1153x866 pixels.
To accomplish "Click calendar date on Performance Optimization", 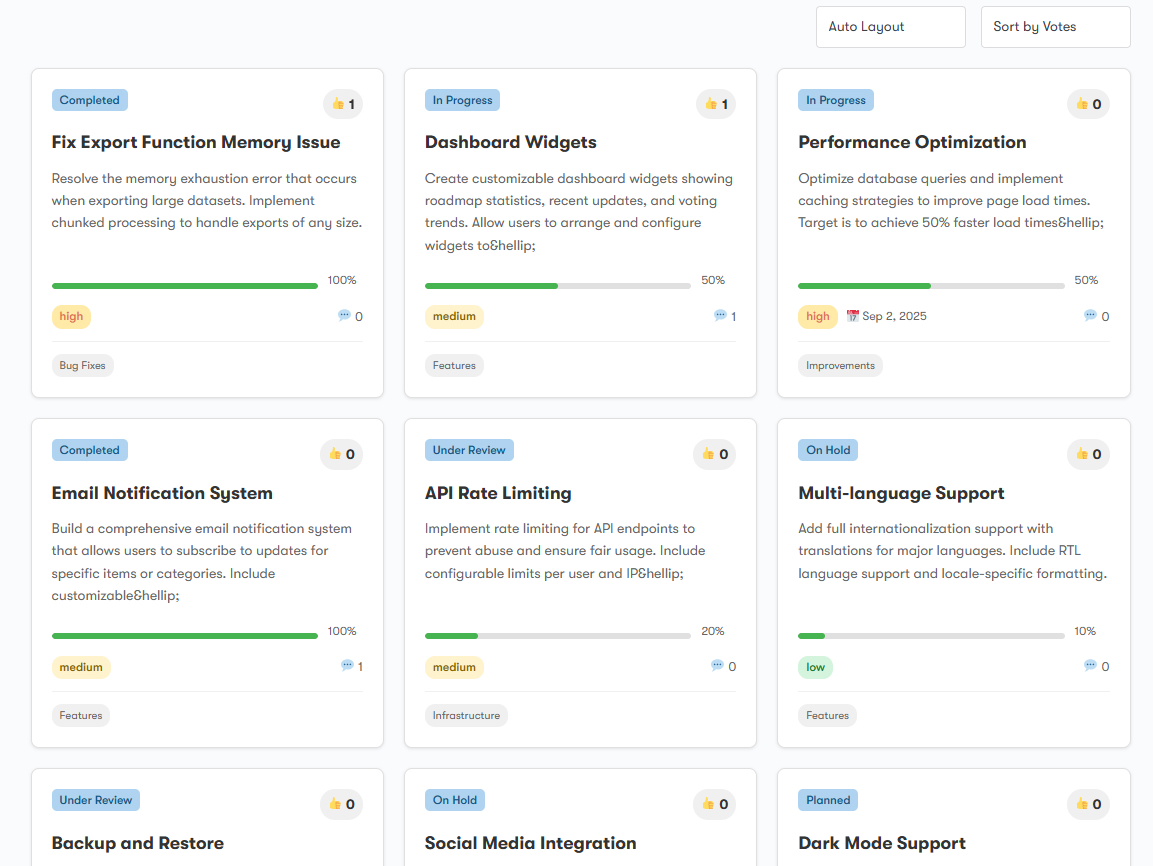I will 886,316.
